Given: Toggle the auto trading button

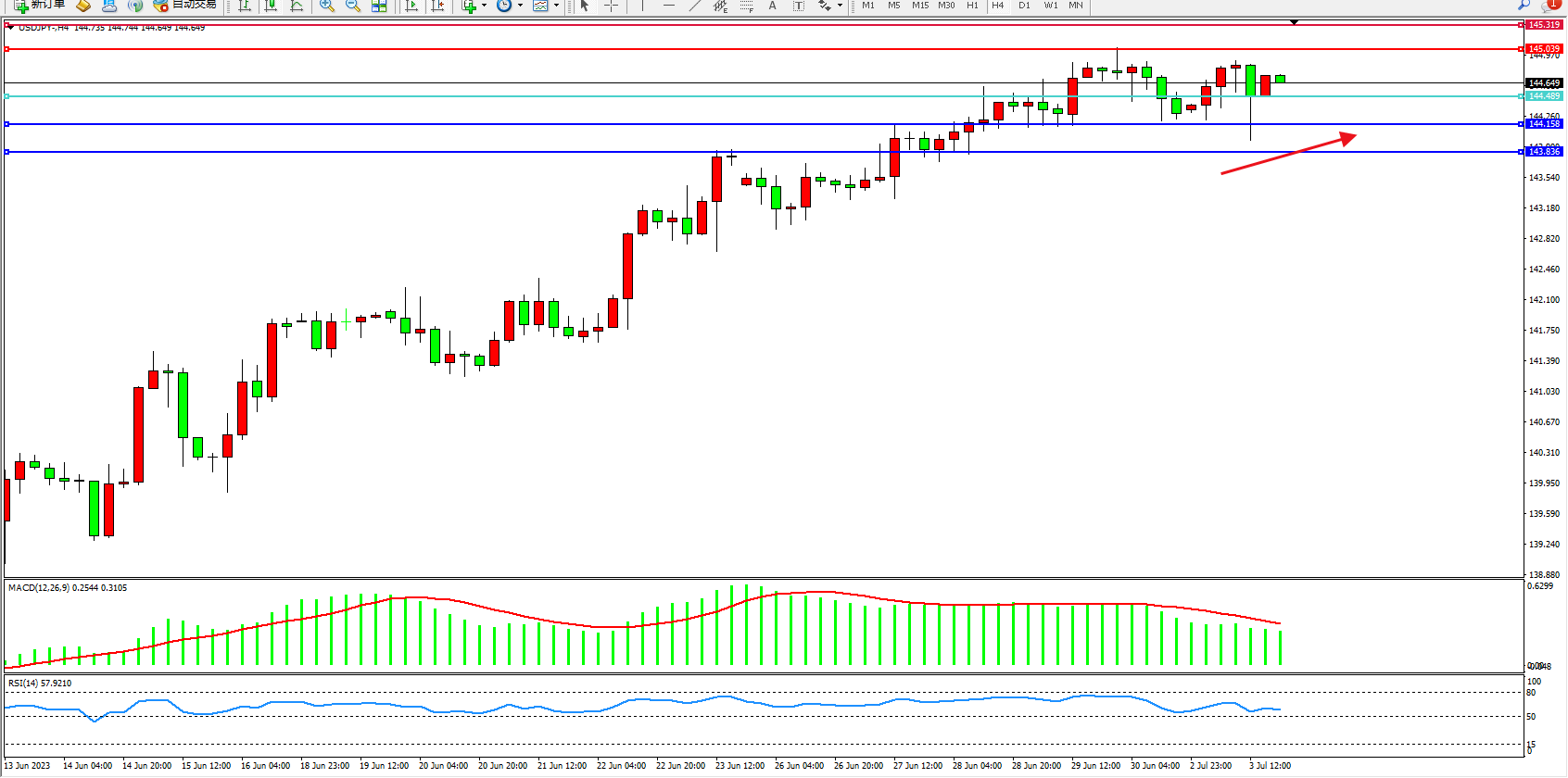Looking at the screenshot, I should [x=185, y=5].
